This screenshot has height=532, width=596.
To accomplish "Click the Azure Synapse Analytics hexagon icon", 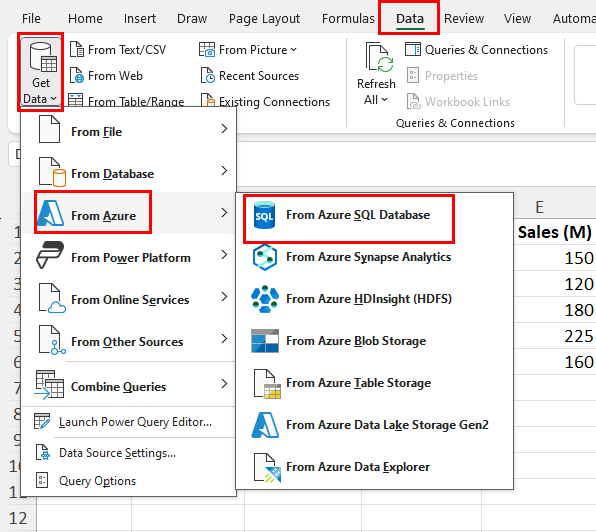I will [264, 257].
